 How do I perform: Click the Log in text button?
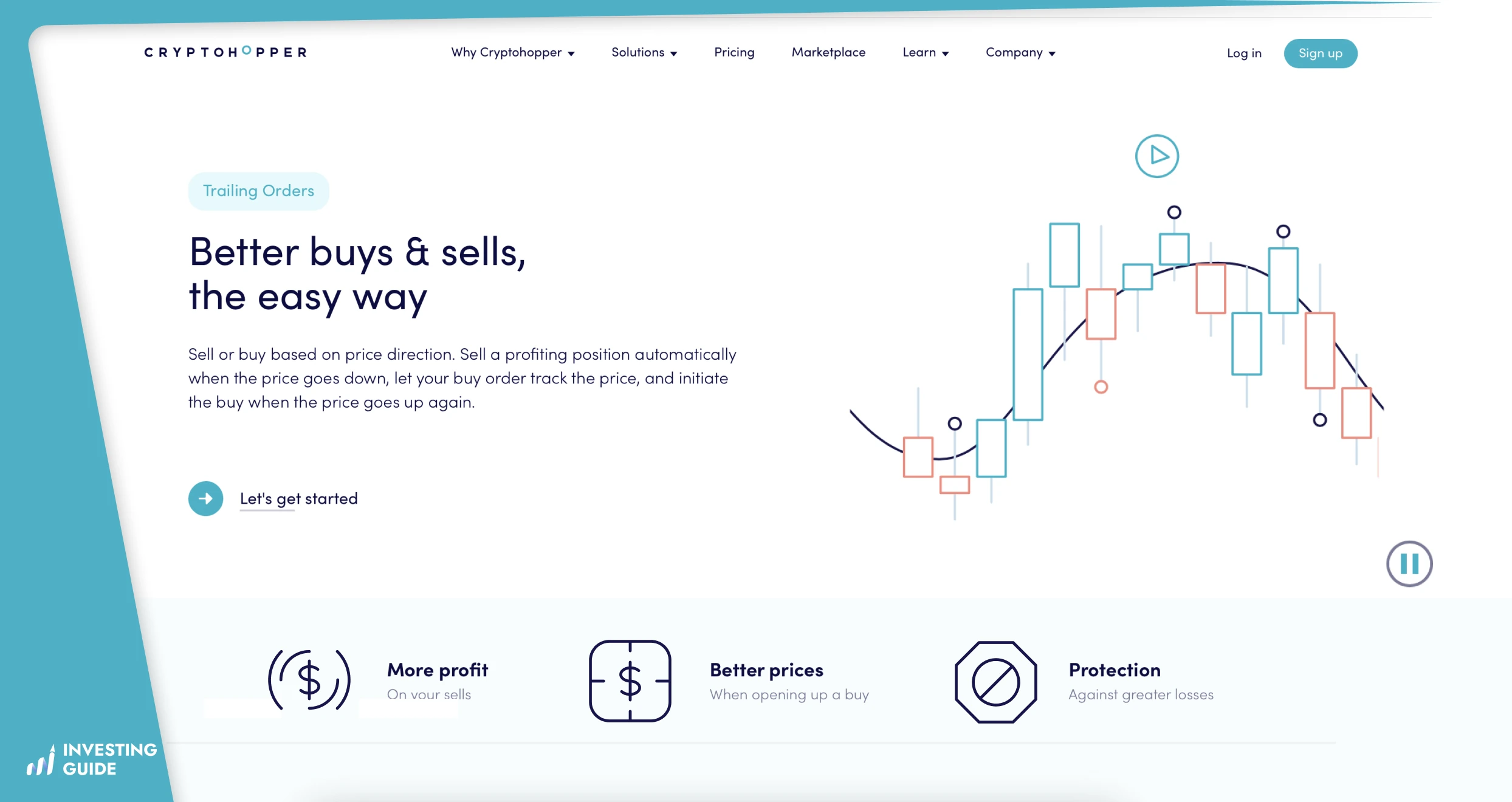[1243, 53]
